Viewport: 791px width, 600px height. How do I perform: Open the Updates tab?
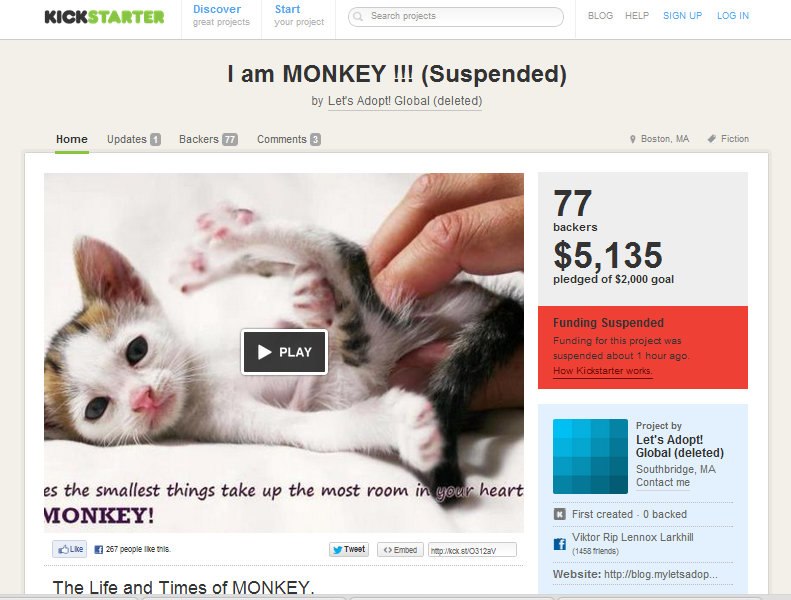click(x=134, y=139)
